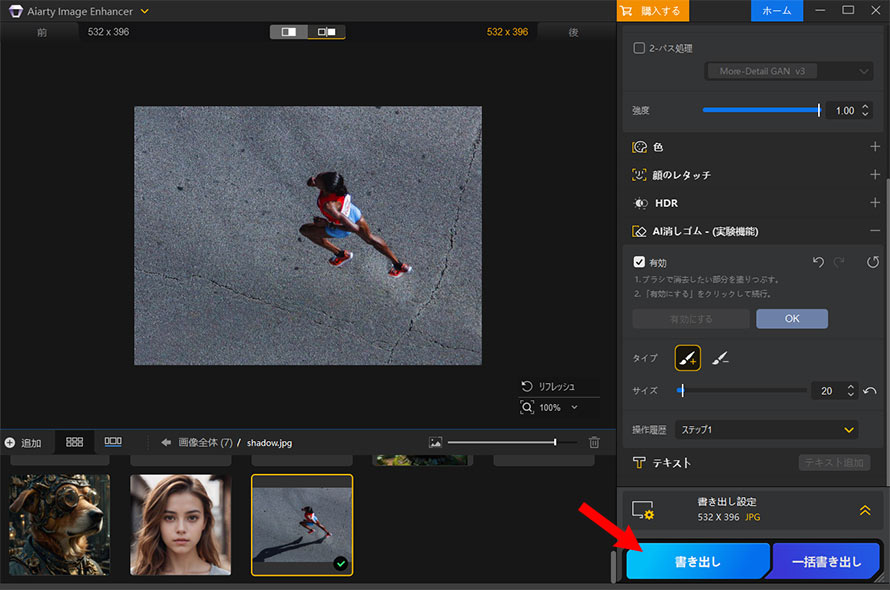Switch to list view icon in thumbnail bar
Viewport: 890px width, 590px height.
pos(112,441)
